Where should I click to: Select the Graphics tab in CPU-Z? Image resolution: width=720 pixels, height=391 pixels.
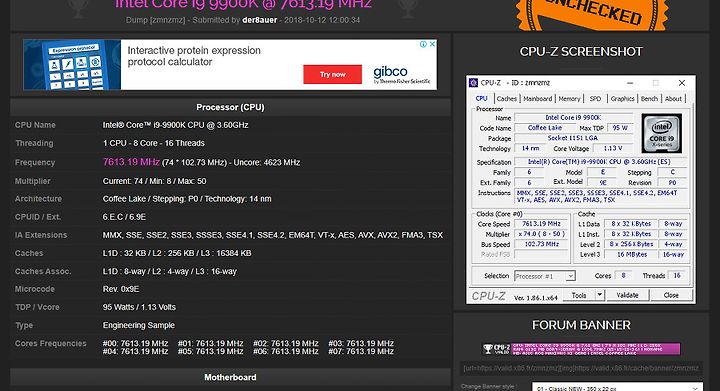(622, 99)
